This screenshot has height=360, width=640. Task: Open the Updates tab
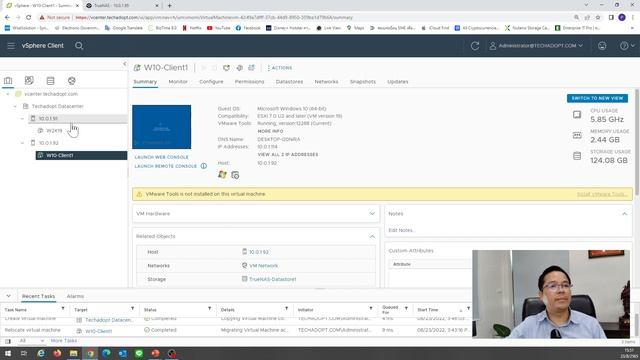click(x=398, y=82)
